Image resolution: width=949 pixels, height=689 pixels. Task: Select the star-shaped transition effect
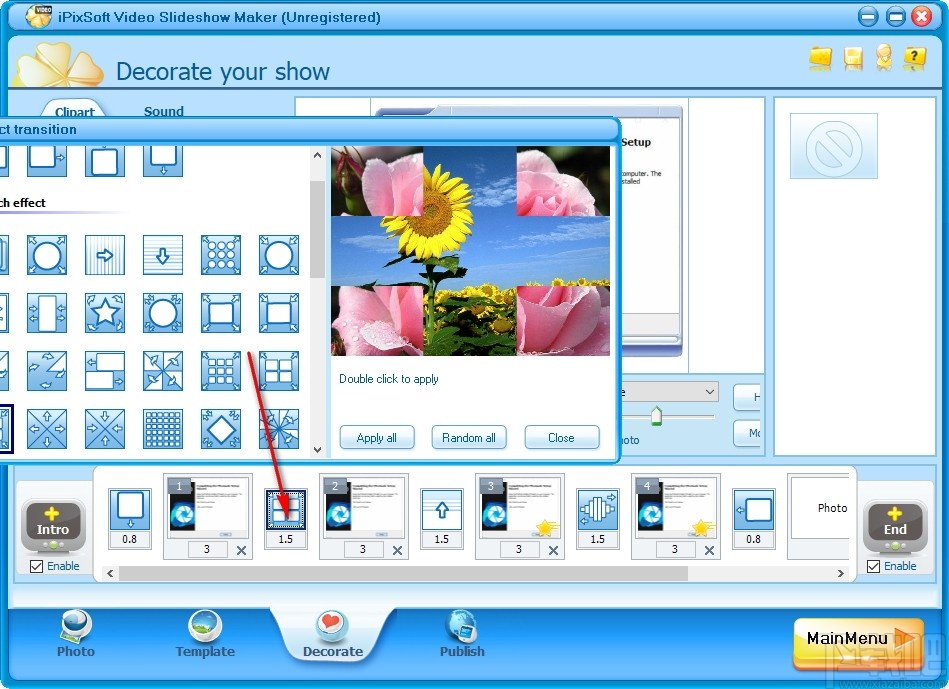pos(105,313)
